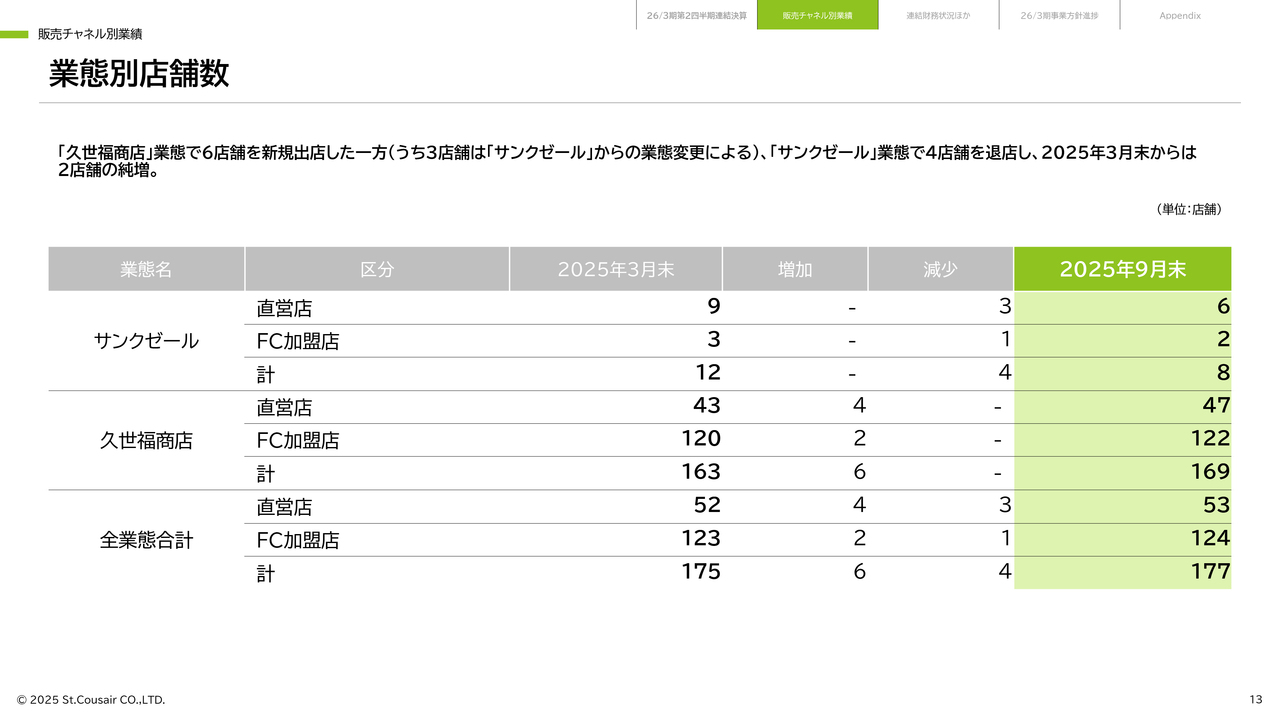Viewport: 1280px width, 720px height.
Task: Click the St.Cousair copyright footer text
Action: (x=90, y=699)
